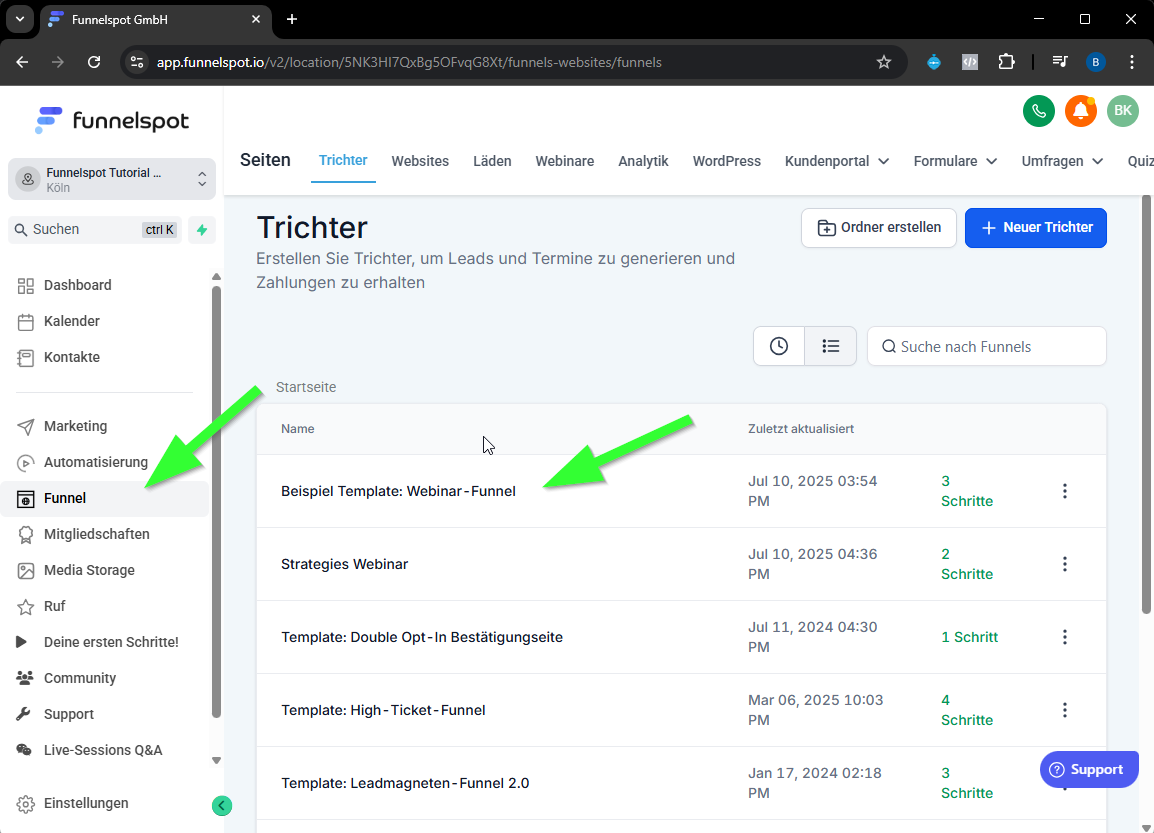
Task: Reload the page in browser
Action: pyautogui.click(x=94, y=63)
